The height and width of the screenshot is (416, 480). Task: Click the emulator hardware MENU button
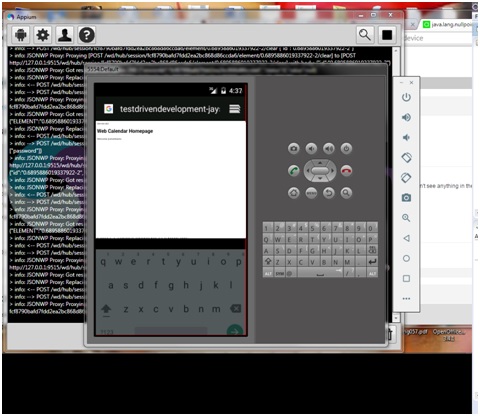(311, 193)
